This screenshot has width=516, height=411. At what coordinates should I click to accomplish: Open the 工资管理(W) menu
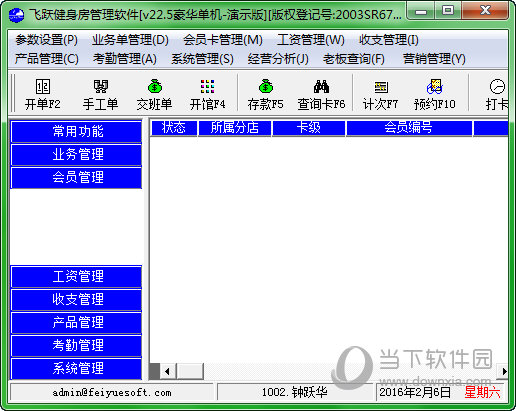[x=311, y=40]
